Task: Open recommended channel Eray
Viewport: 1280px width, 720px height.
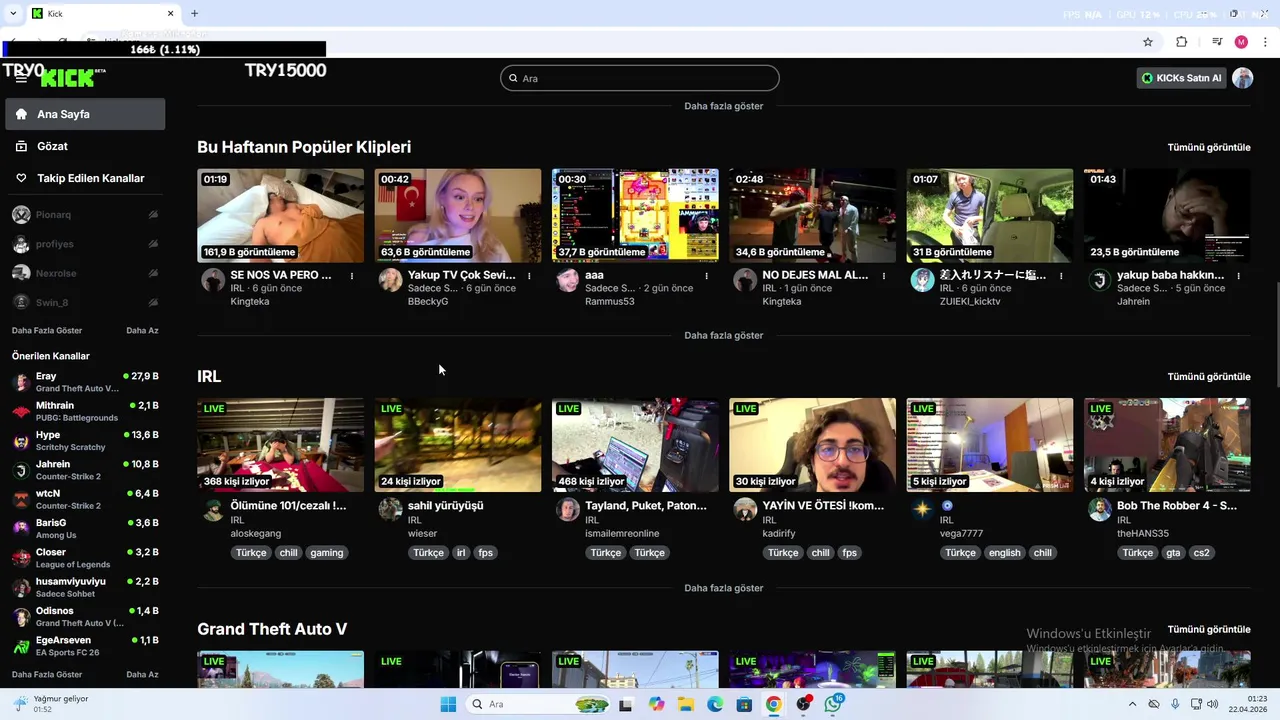Action: (85, 382)
